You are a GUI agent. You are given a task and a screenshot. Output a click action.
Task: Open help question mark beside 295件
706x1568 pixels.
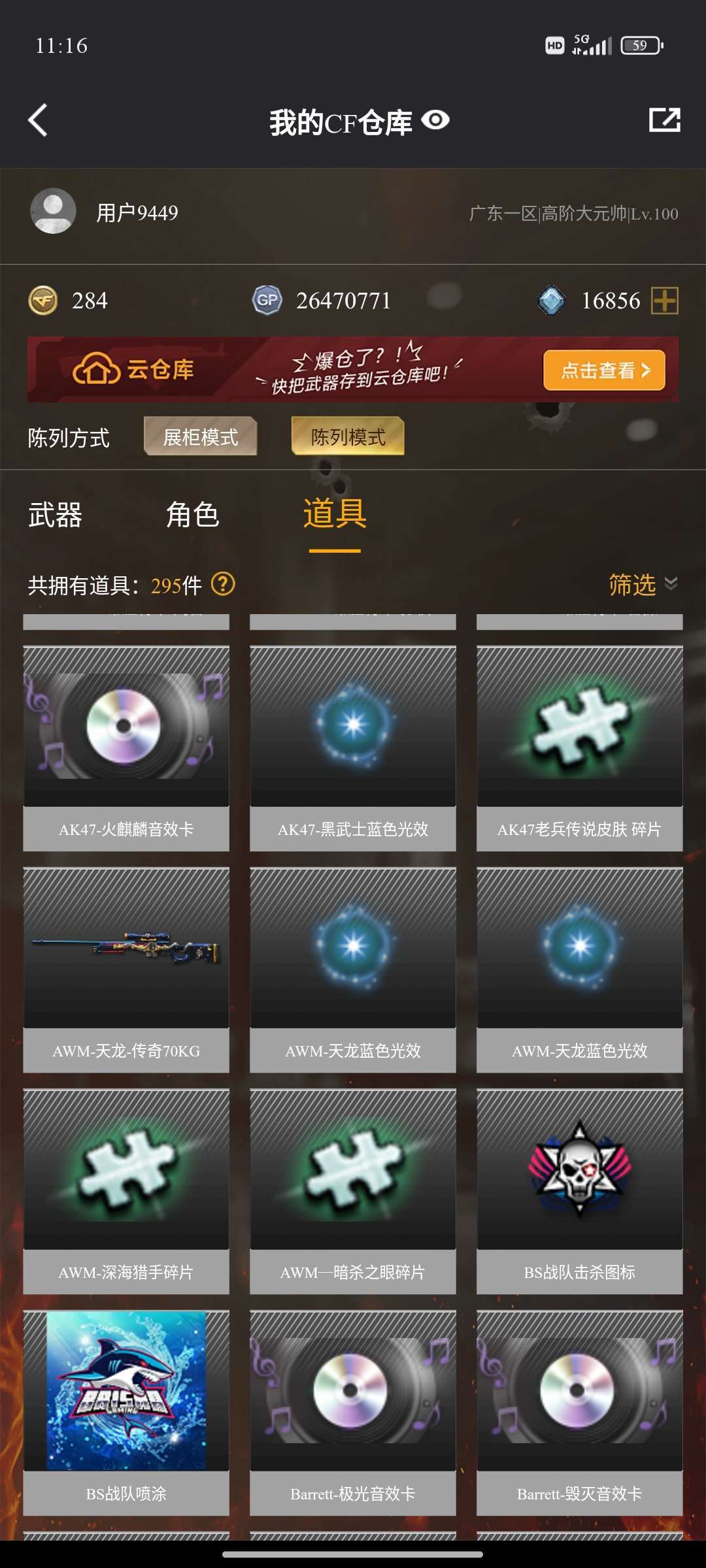coord(223,584)
